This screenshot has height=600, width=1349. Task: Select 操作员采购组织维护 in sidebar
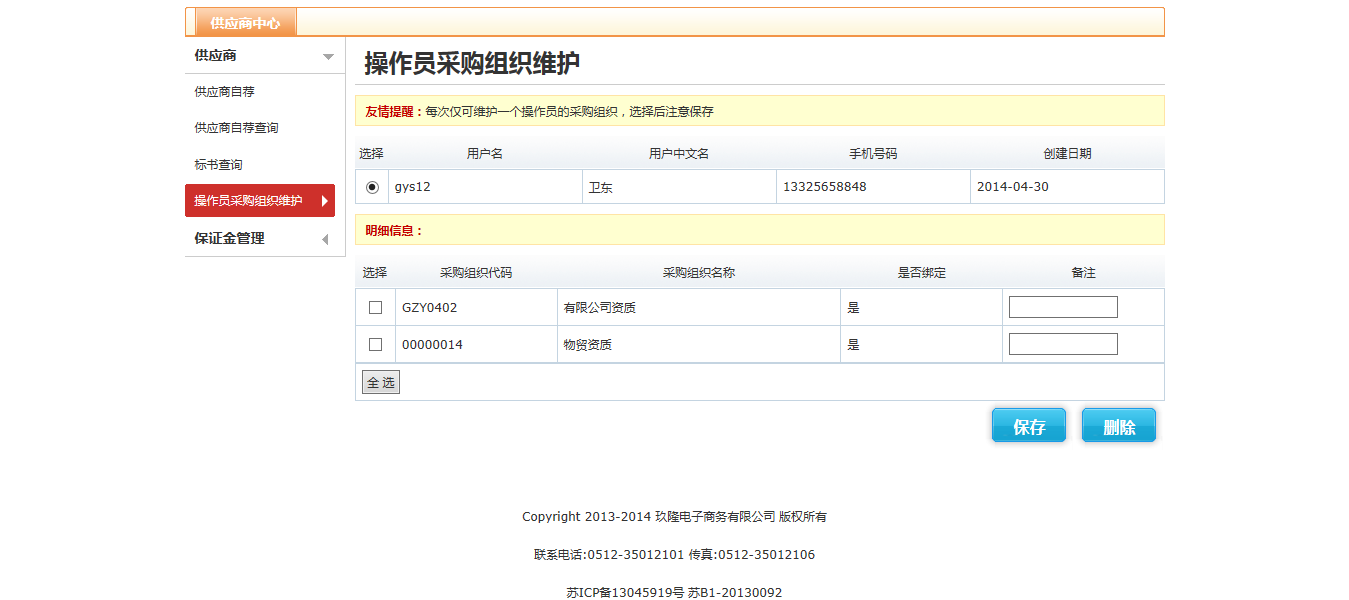click(249, 201)
